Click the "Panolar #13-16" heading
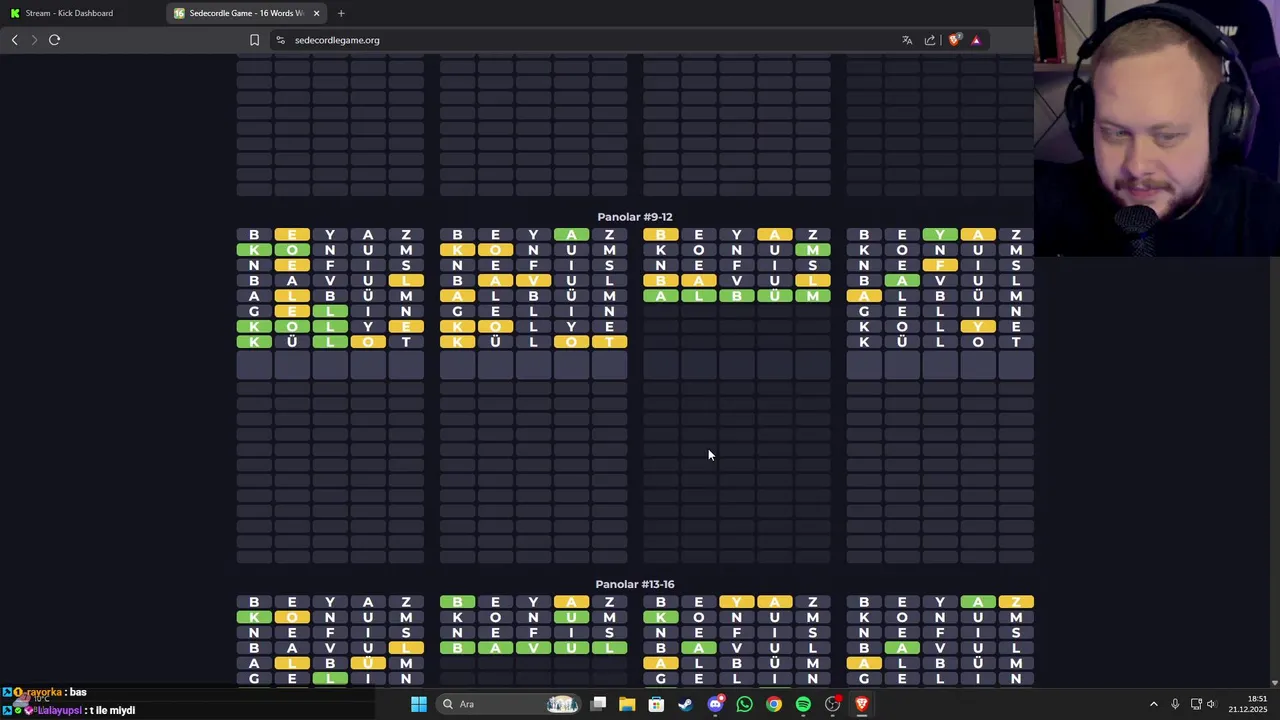Viewport: 1280px width, 720px height. (635, 584)
